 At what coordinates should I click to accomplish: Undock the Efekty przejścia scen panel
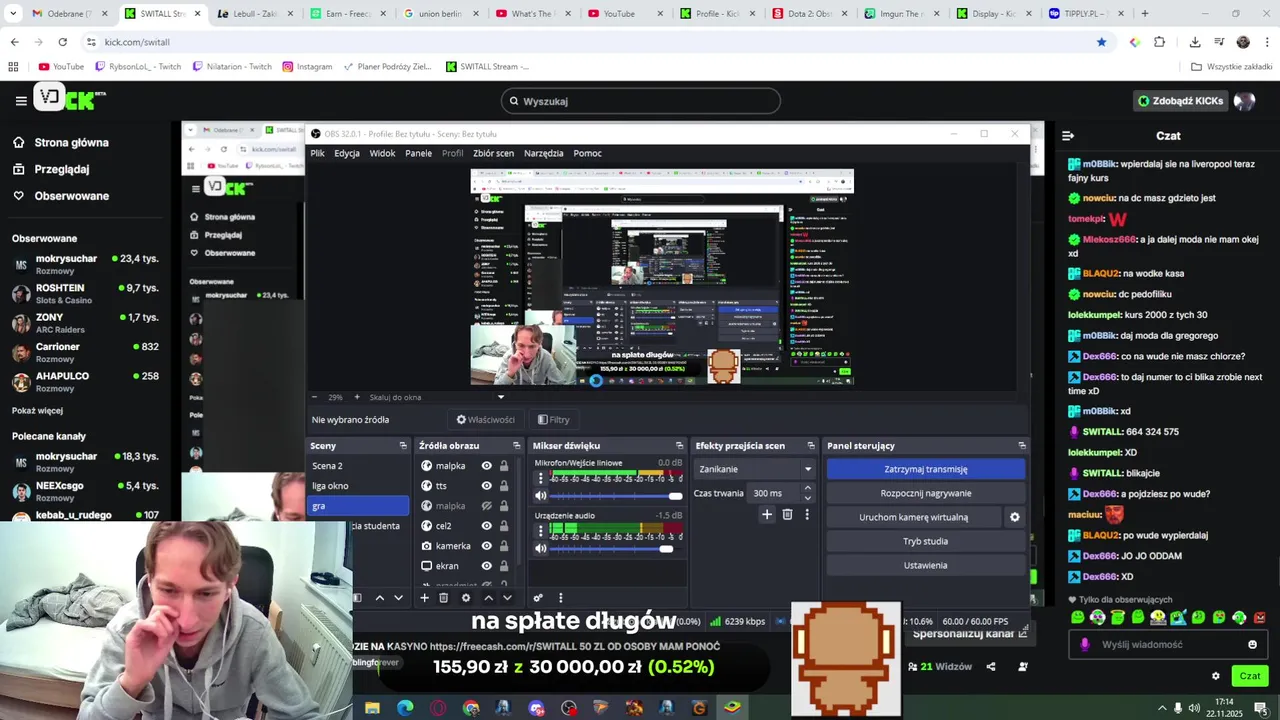point(811,446)
